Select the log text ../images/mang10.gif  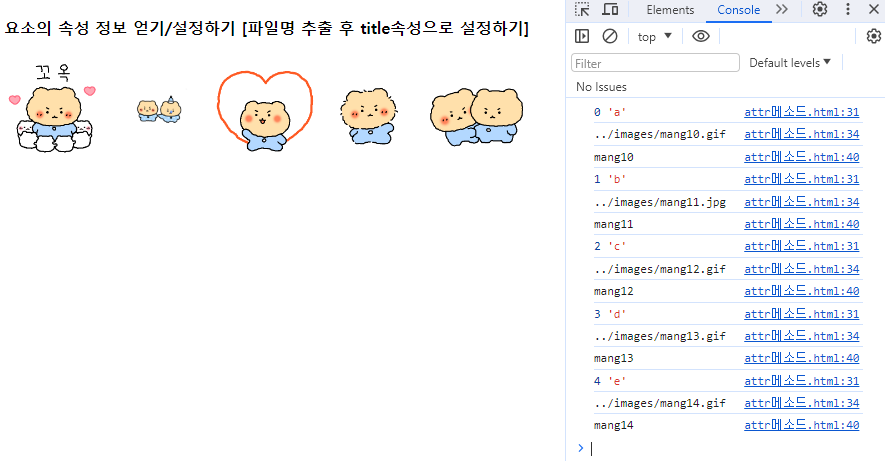659,134
